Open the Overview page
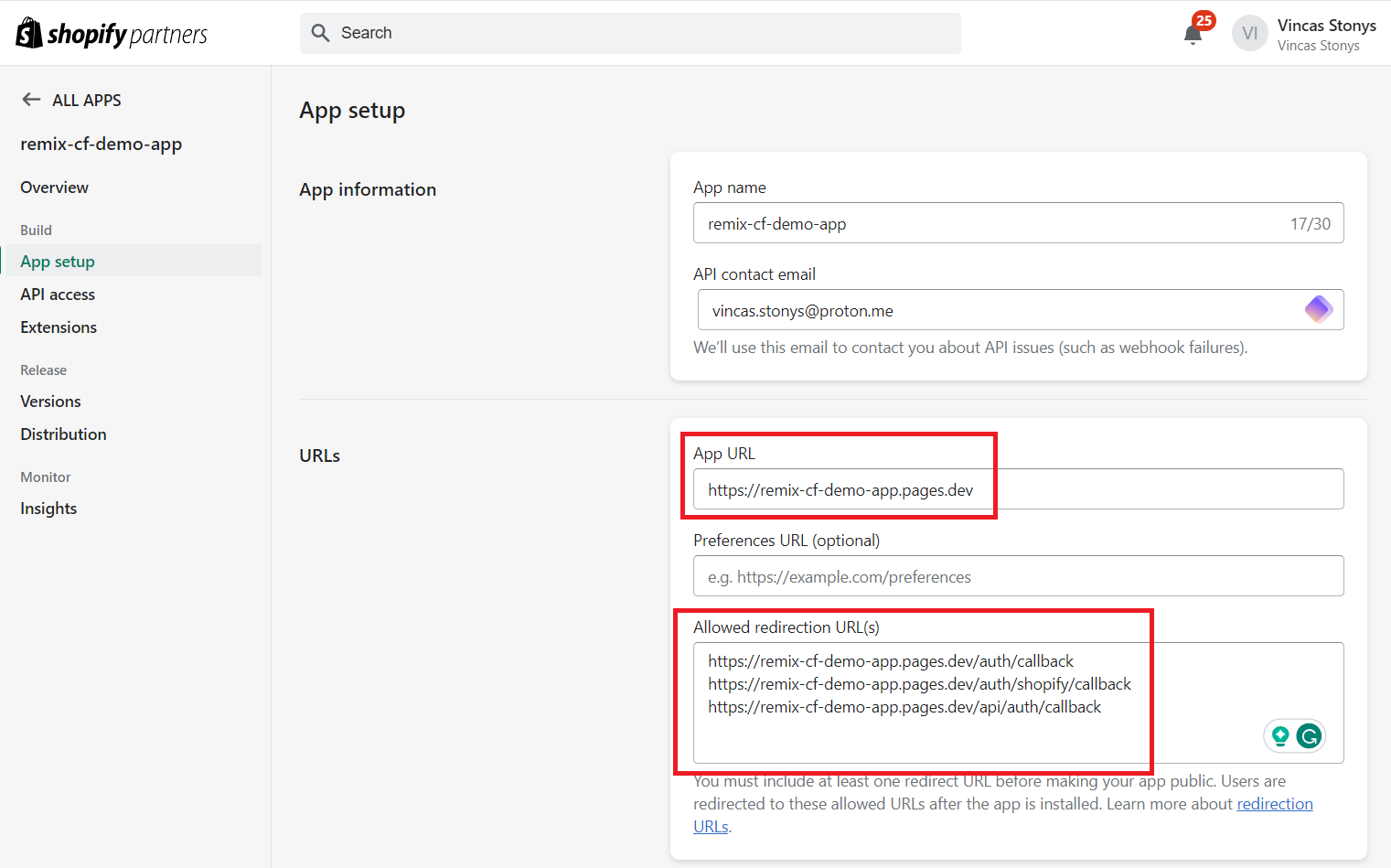The height and width of the screenshot is (868, 1391). pyautogui.click(x=55, y=188)
